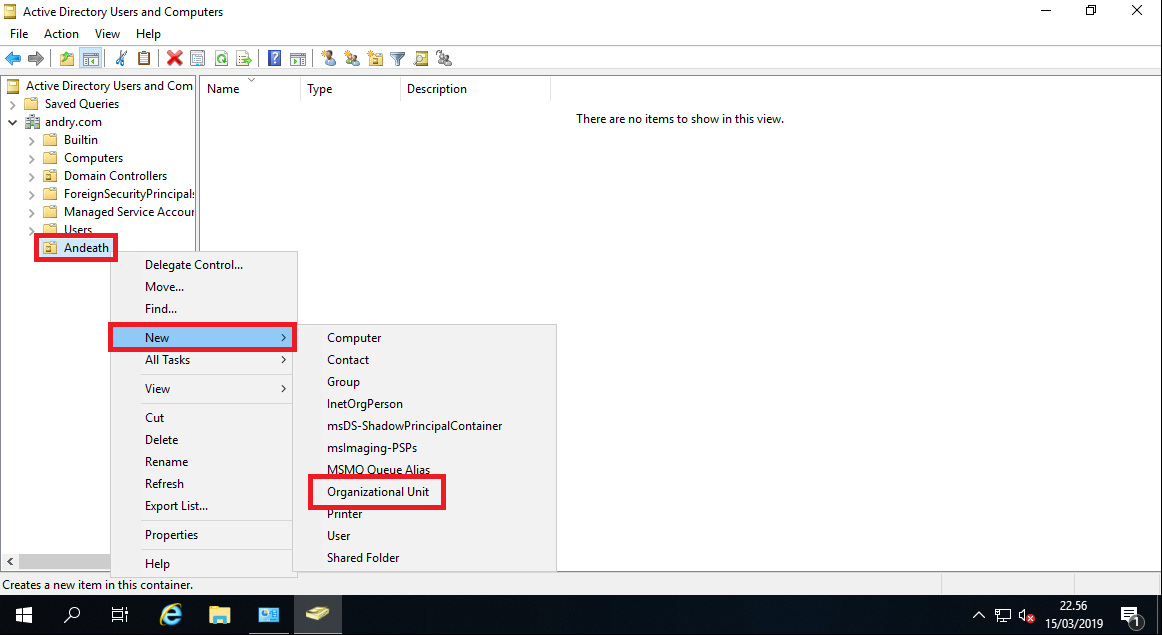Create a new user with the toolbar icon

(x=329, y=59)
